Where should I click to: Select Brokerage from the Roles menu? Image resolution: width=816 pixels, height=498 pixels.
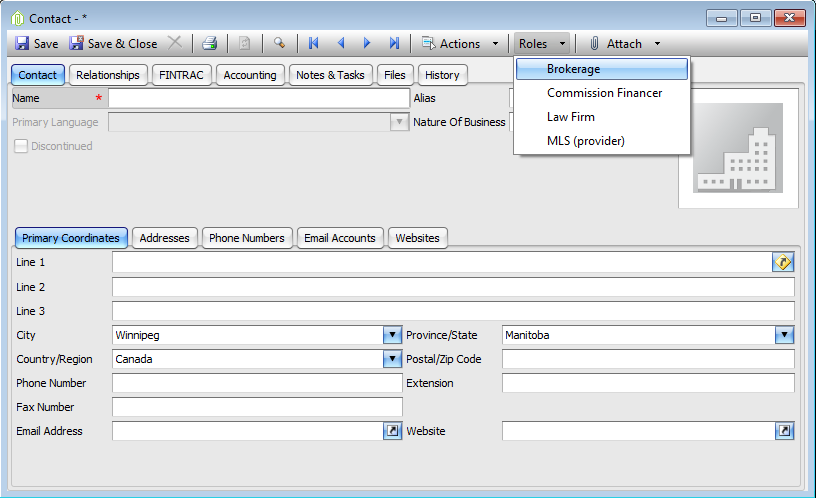pos(602,69)
